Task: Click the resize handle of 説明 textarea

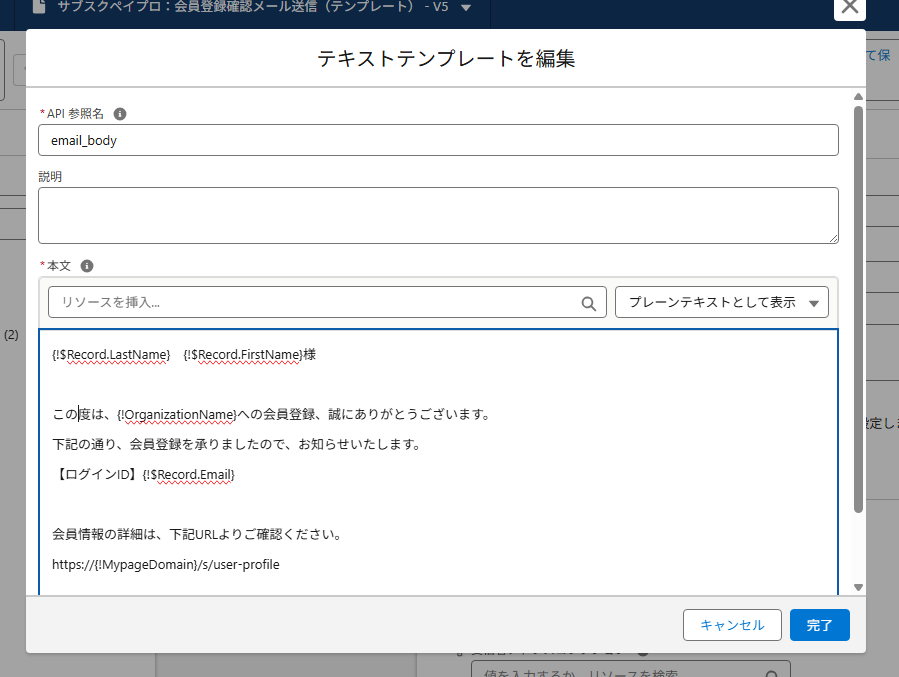Action: pyautogui.click(x=832, y=238)
